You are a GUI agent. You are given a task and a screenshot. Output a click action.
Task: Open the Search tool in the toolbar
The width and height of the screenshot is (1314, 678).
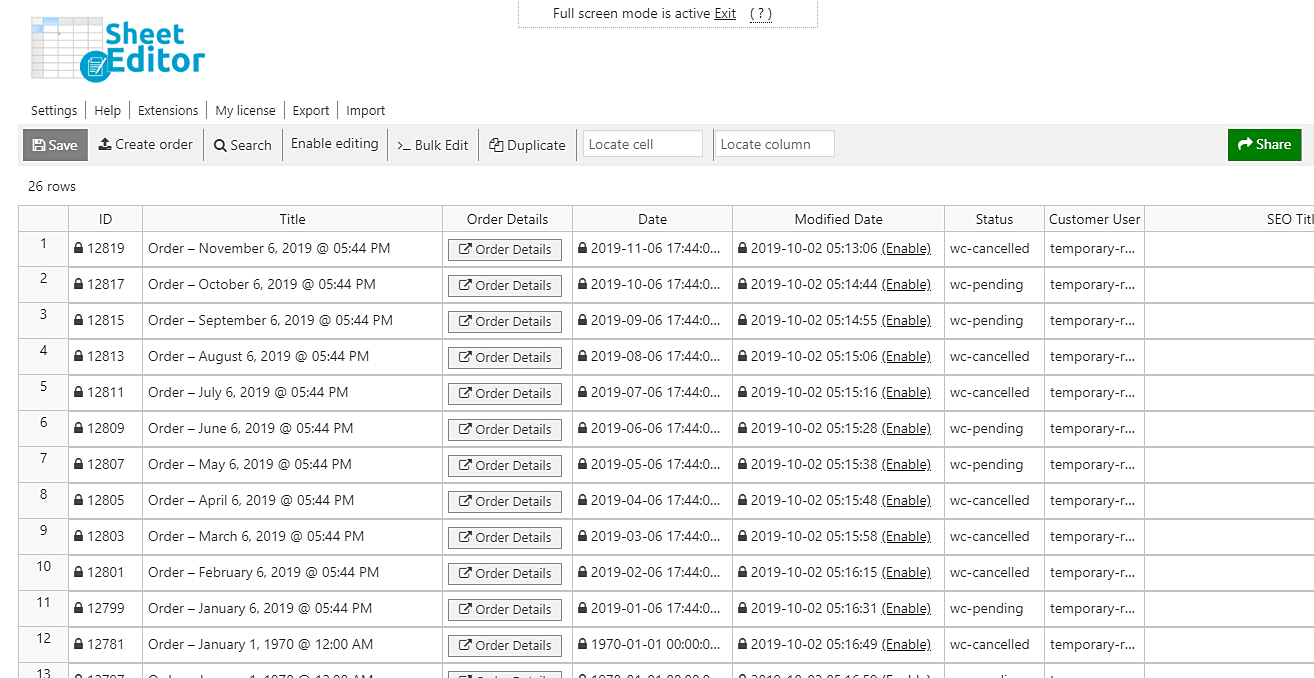point(242,145)
